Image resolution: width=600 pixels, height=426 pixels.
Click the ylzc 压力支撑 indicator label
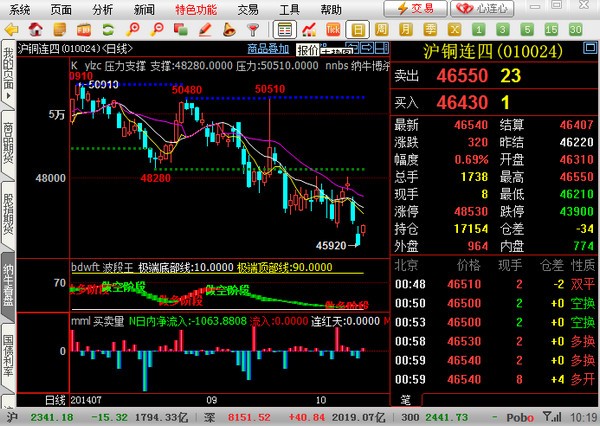(115, 66)
